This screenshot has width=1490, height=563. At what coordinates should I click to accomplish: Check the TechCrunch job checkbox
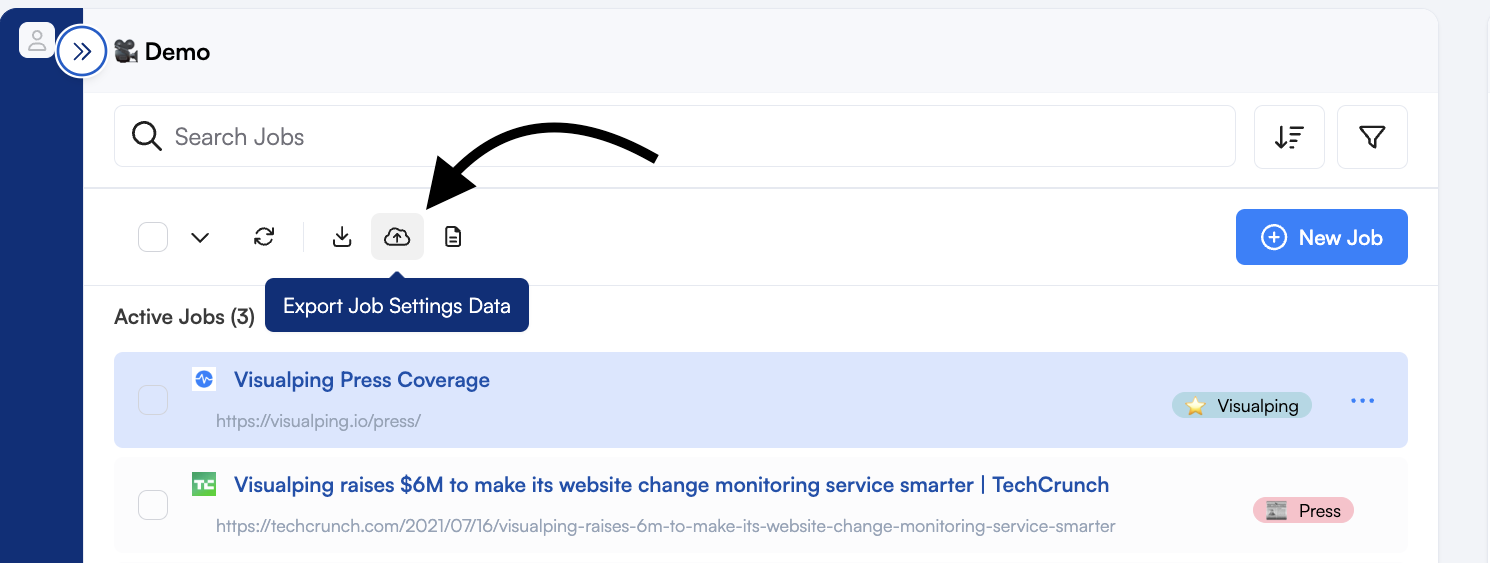click(153, 505)
